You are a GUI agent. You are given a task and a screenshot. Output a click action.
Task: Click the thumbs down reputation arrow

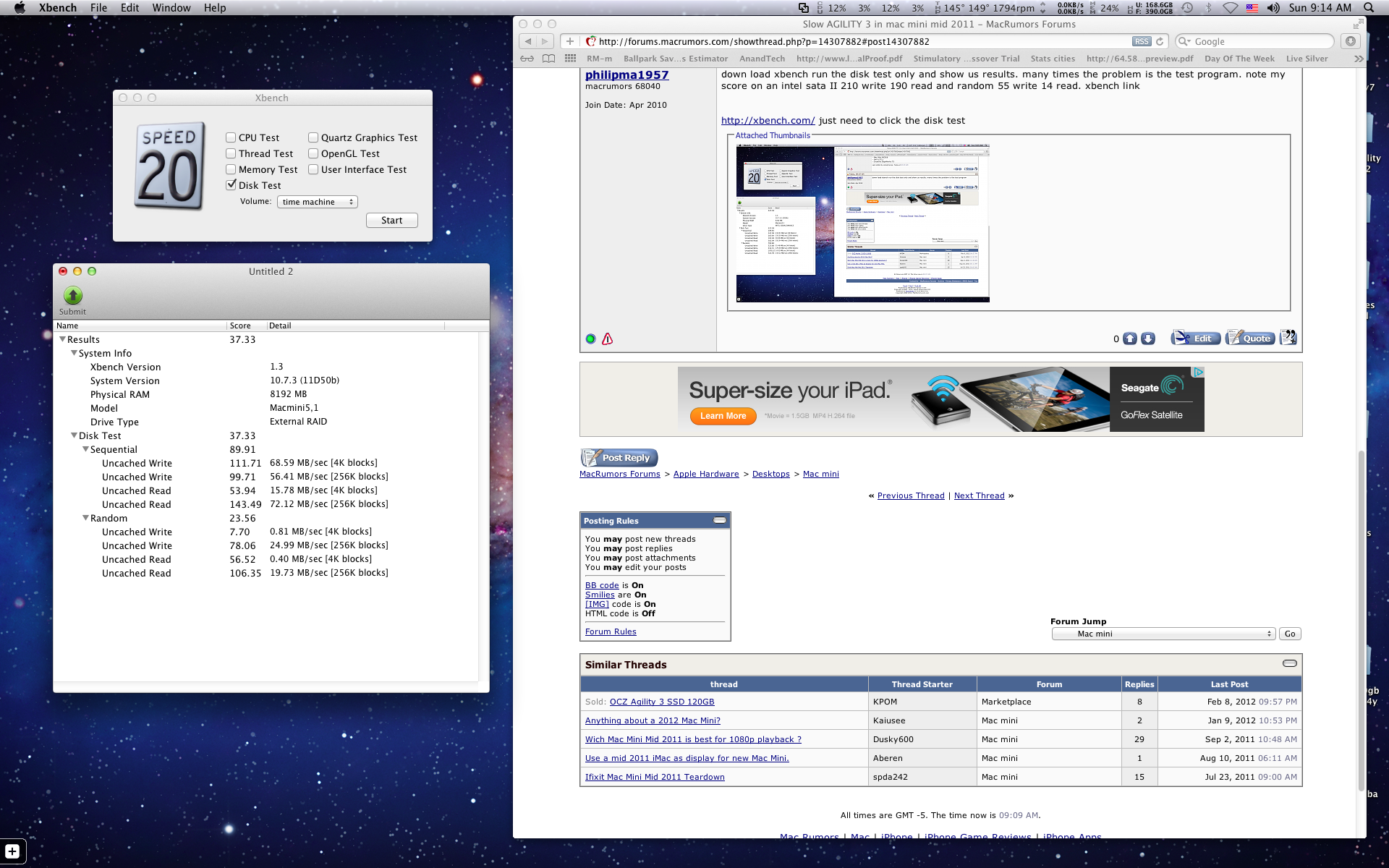click(x=1148, y=339)
